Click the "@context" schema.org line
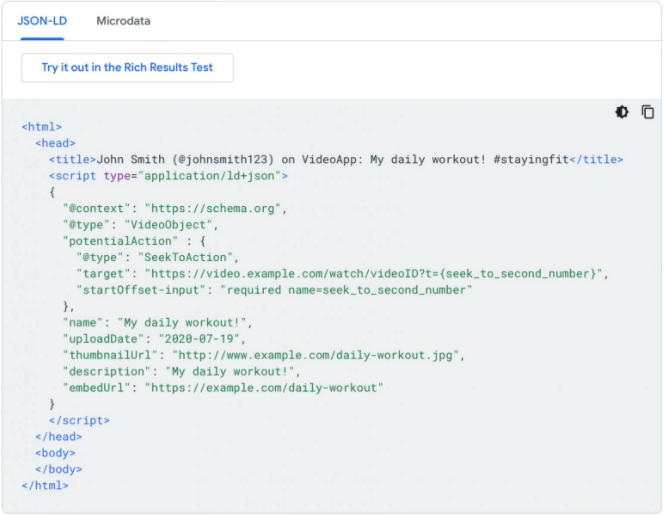Viewport: 664px width, 516px height. 175,208
